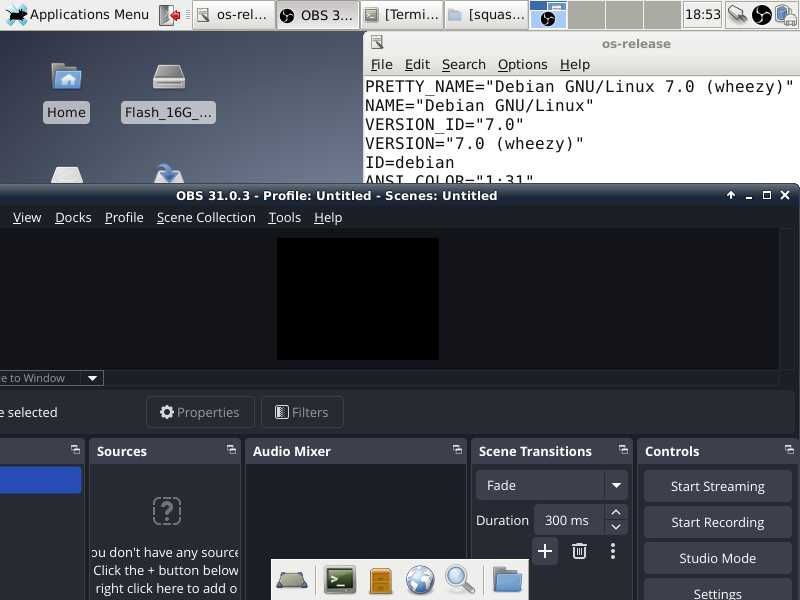Remove transition with the trash icon

579,551
